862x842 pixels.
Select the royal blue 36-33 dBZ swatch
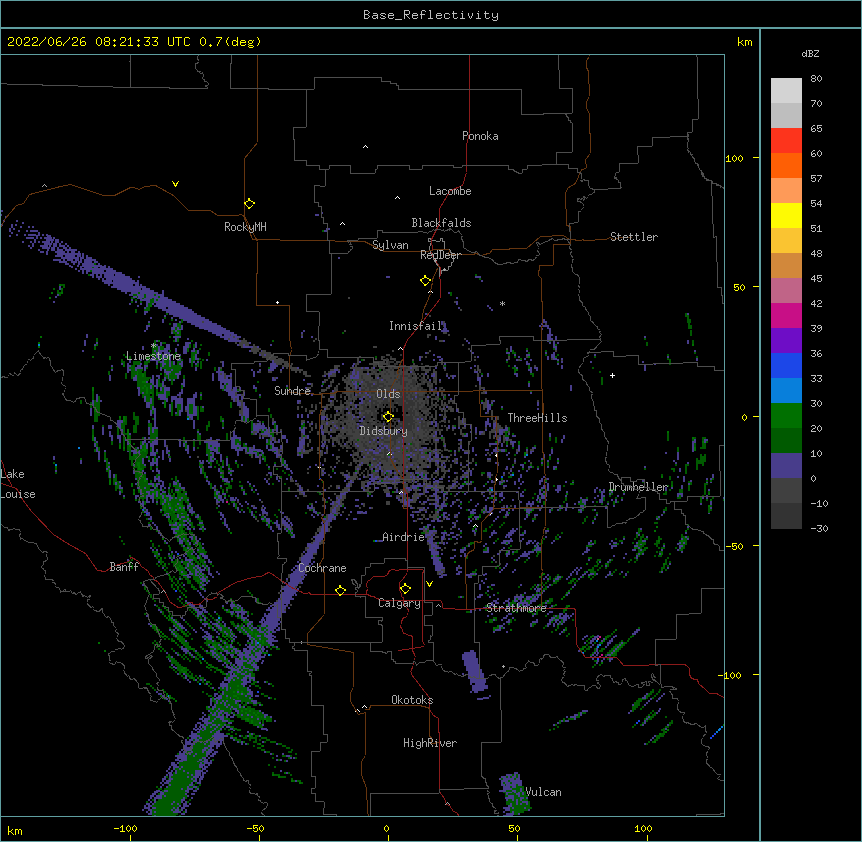click(786, 365)
